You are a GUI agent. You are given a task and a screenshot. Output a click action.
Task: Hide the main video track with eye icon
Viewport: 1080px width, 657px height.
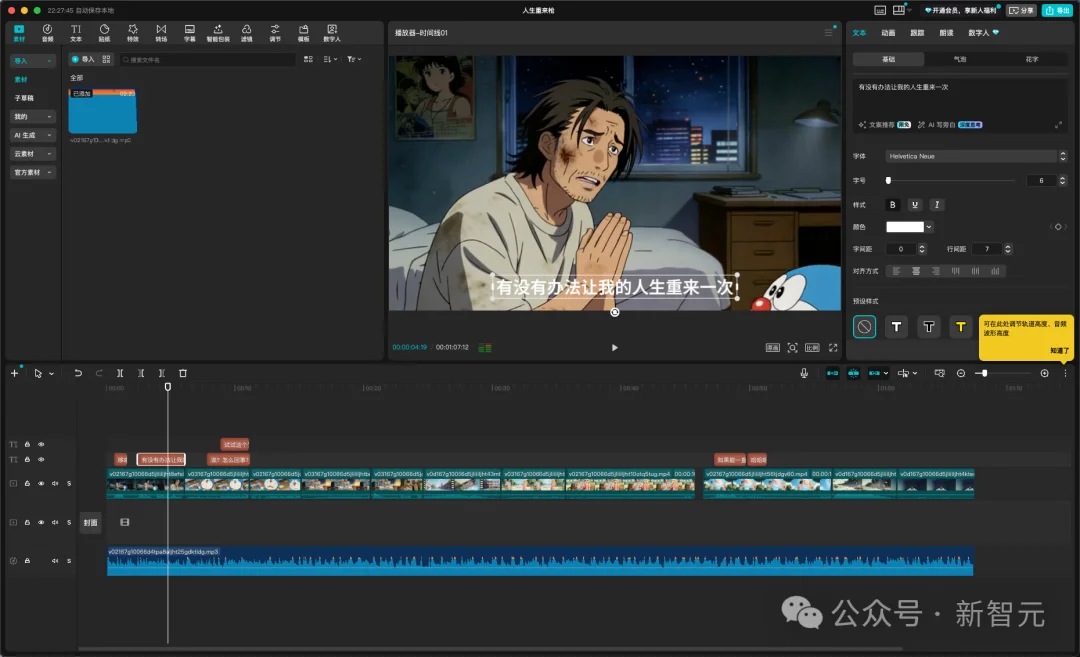click(41, 483)
